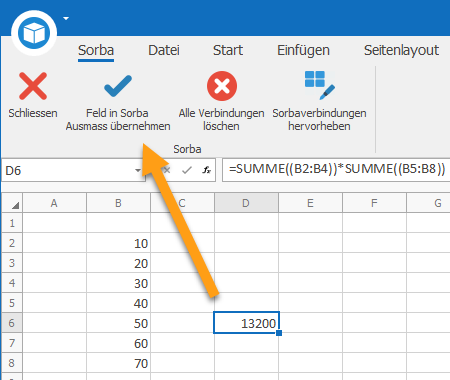Click the formula bar confirm checkmark icon
450x380 pixels.
[187, 170]
